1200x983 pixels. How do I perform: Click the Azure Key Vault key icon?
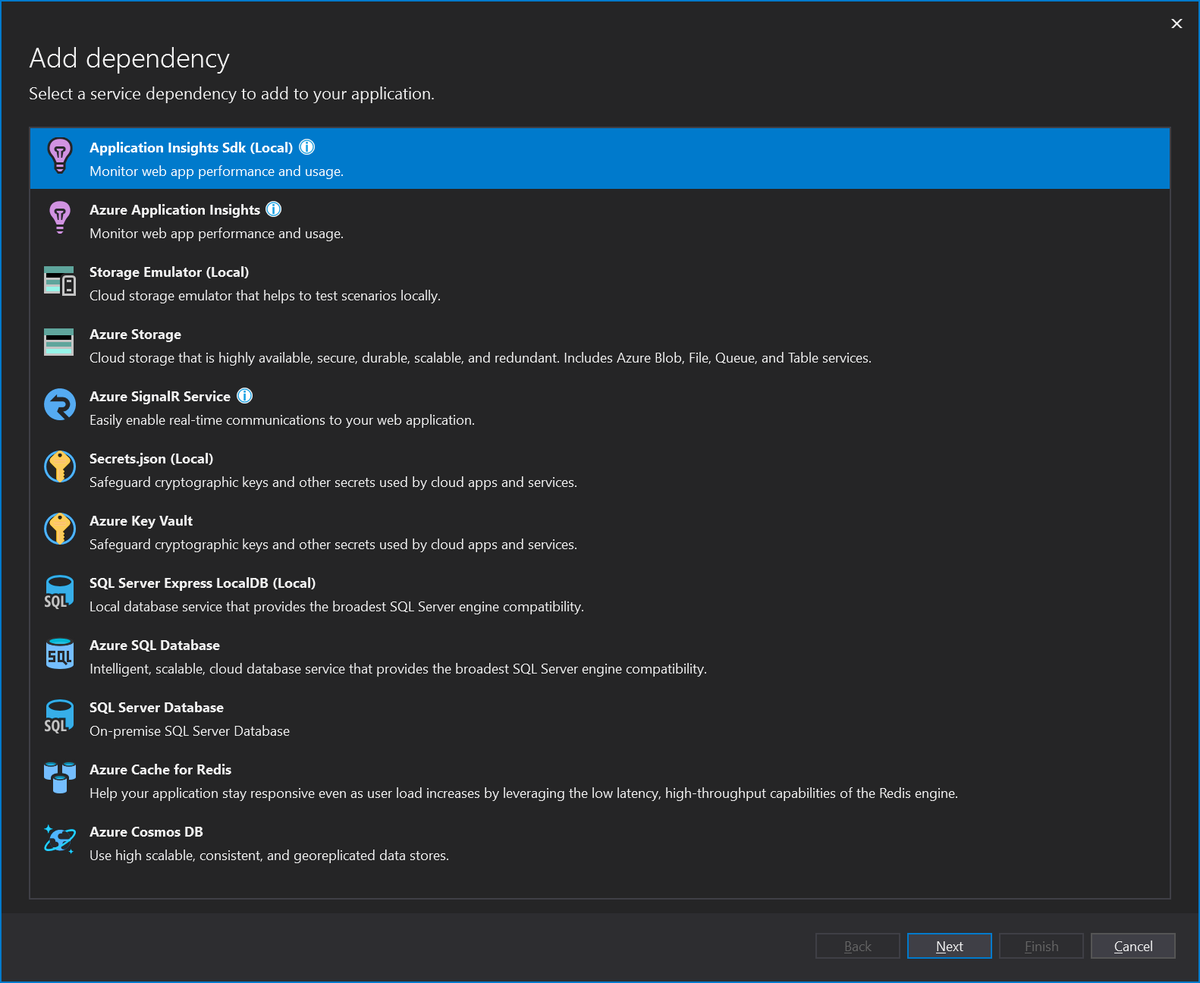tap(60, 529)
